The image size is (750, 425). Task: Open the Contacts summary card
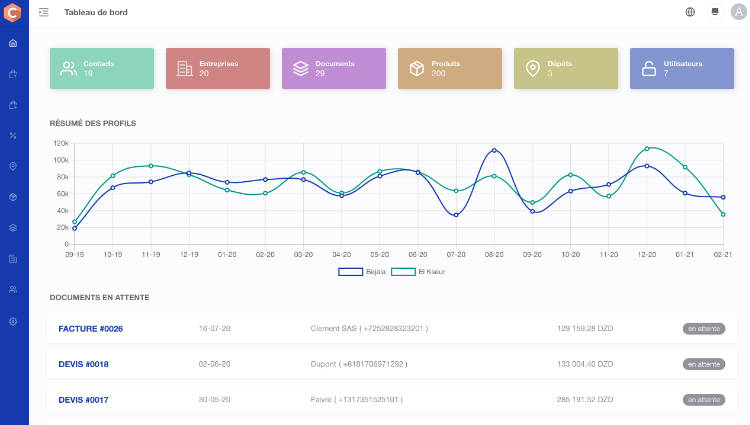[102, 69]
